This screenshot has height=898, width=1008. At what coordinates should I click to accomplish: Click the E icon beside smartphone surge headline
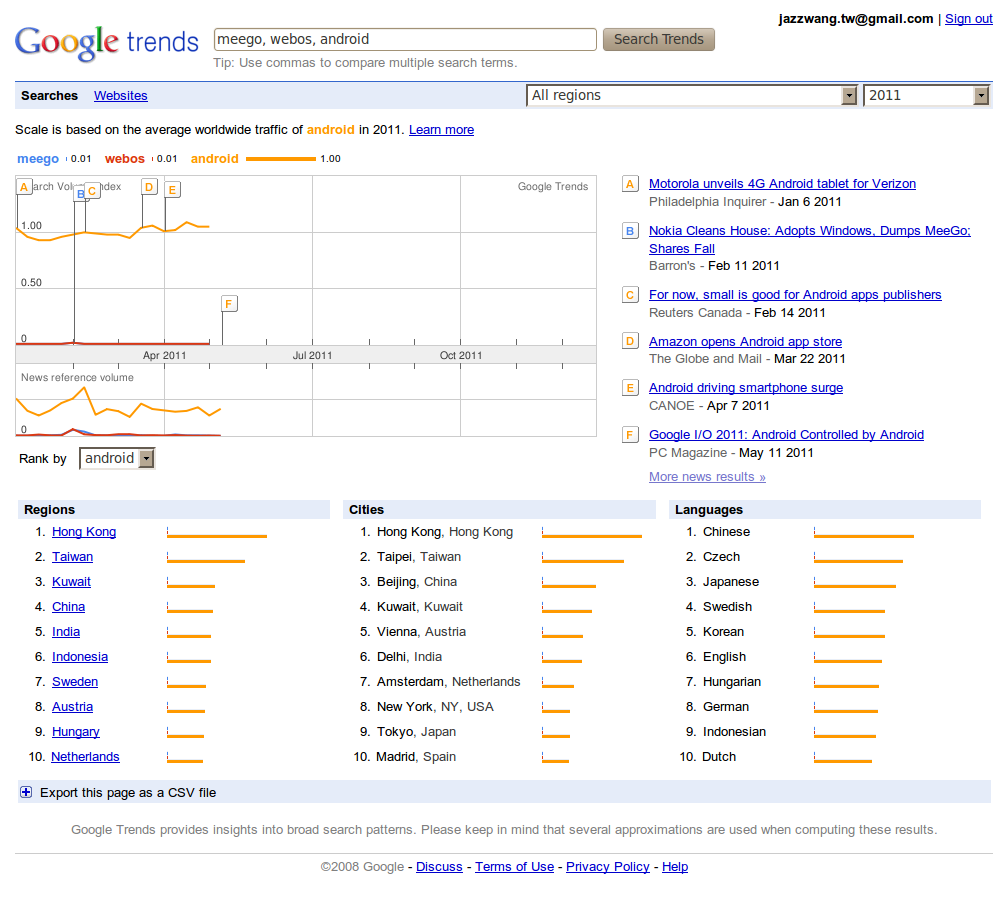point(630,388)
